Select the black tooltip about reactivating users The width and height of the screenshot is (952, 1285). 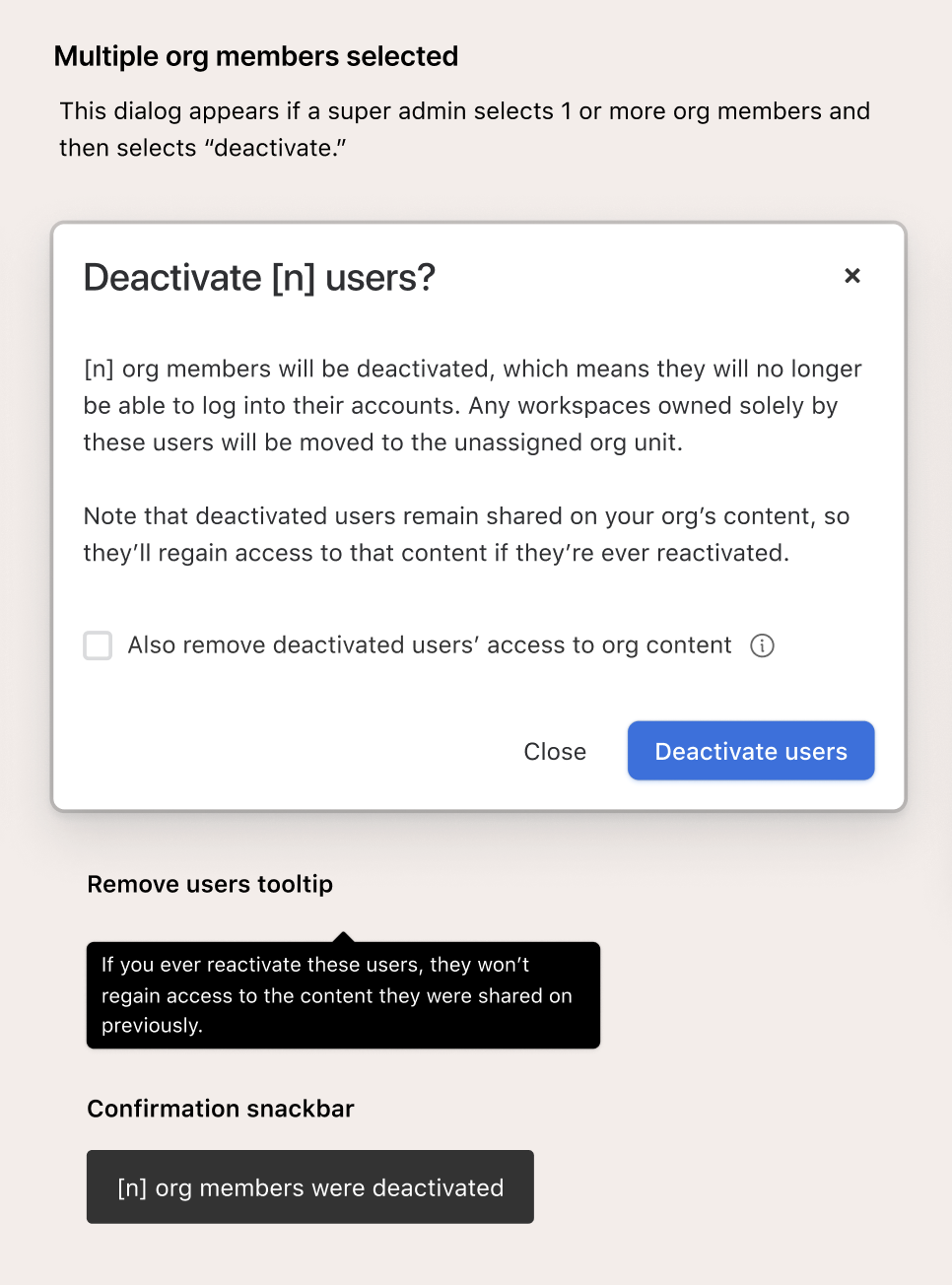(343, 995)
